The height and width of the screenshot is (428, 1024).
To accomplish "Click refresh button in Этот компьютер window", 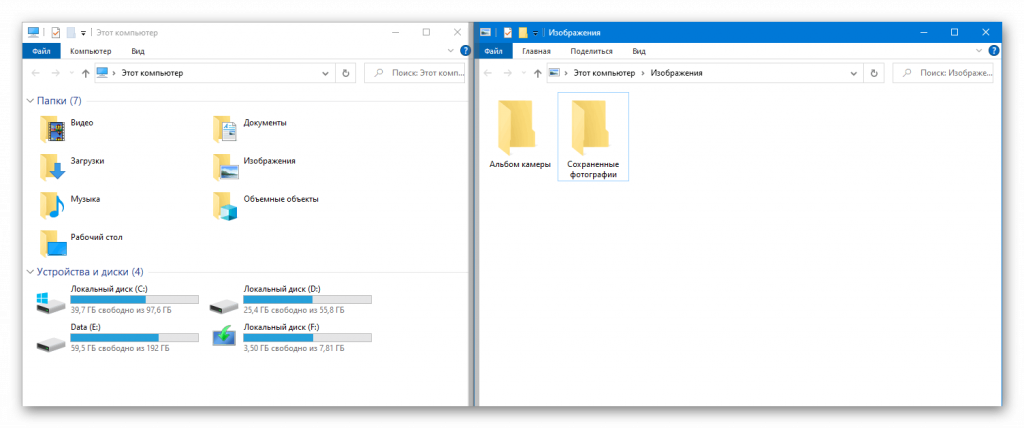I will (x=346, y=73).
